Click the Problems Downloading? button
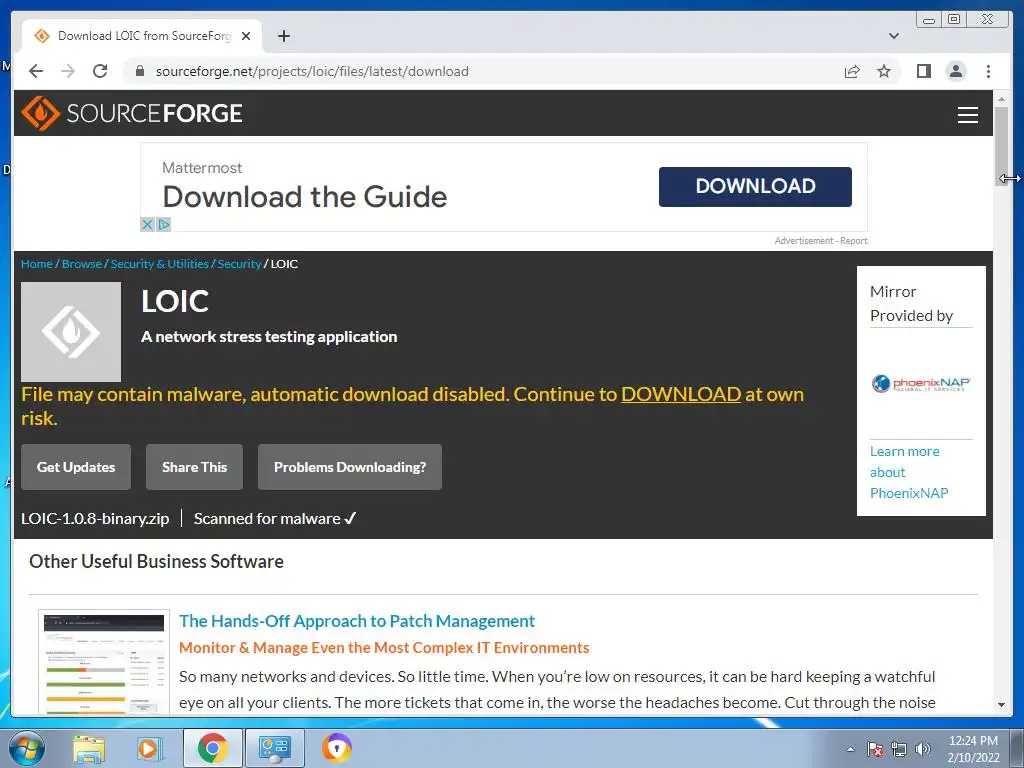The image size is (1024, 768). point(349,467)
